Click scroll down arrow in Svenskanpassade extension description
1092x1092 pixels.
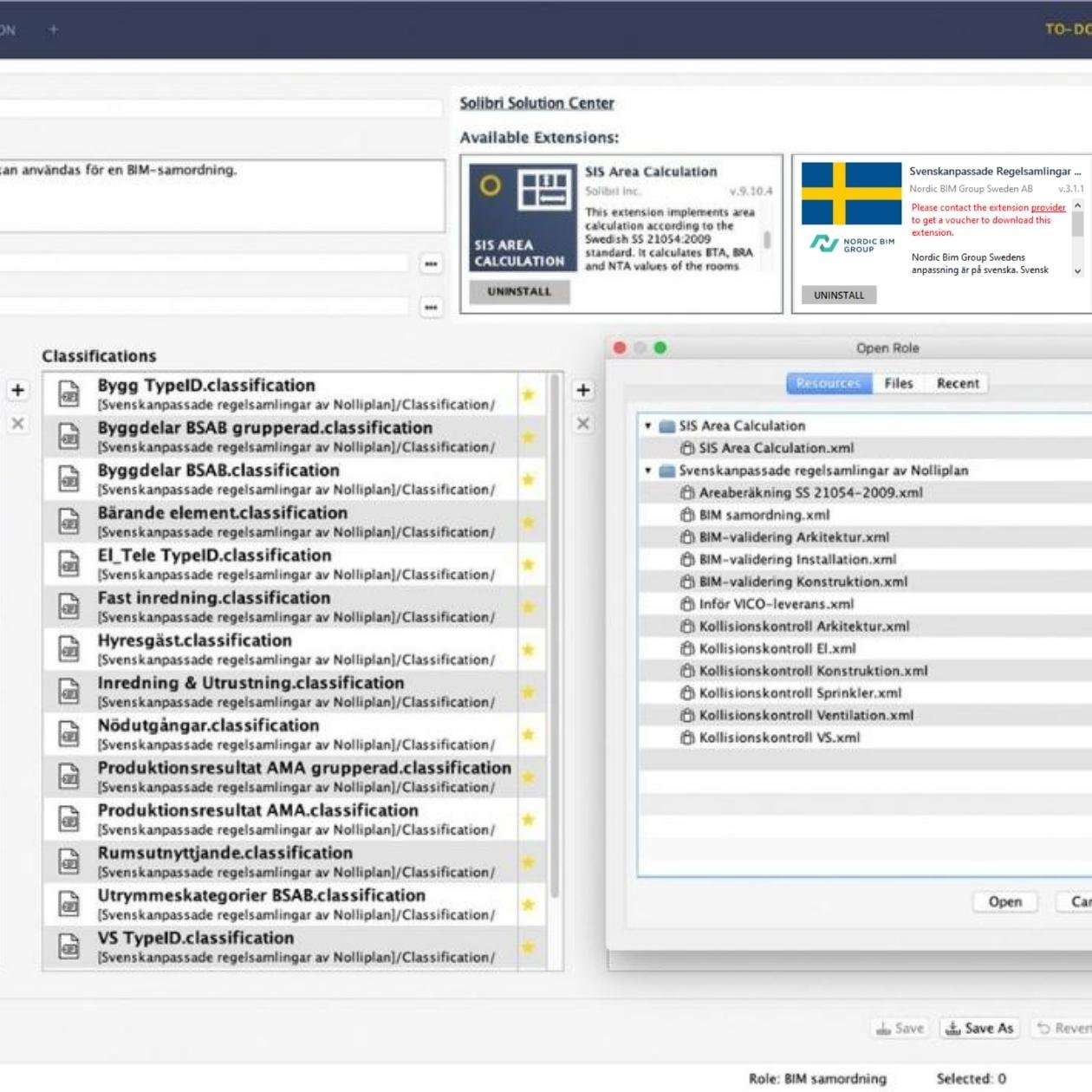pyautogui.click(x=1077, y=271)
